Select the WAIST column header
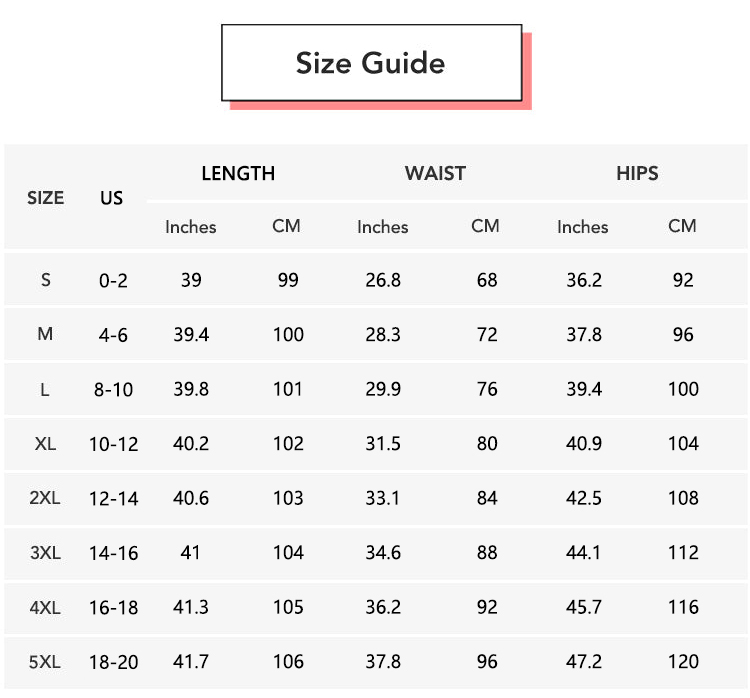 coord(435,174)
